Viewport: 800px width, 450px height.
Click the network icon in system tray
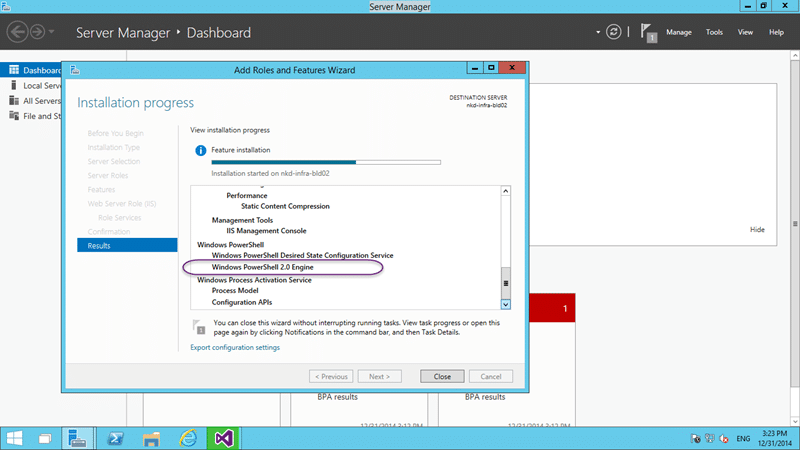(710, 438)
